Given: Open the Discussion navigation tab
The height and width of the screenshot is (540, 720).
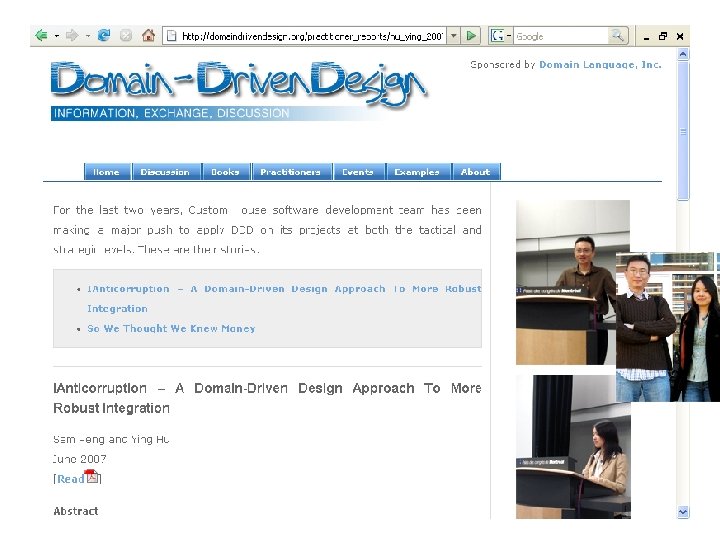Looking at the screenshot, I should 165,172.
